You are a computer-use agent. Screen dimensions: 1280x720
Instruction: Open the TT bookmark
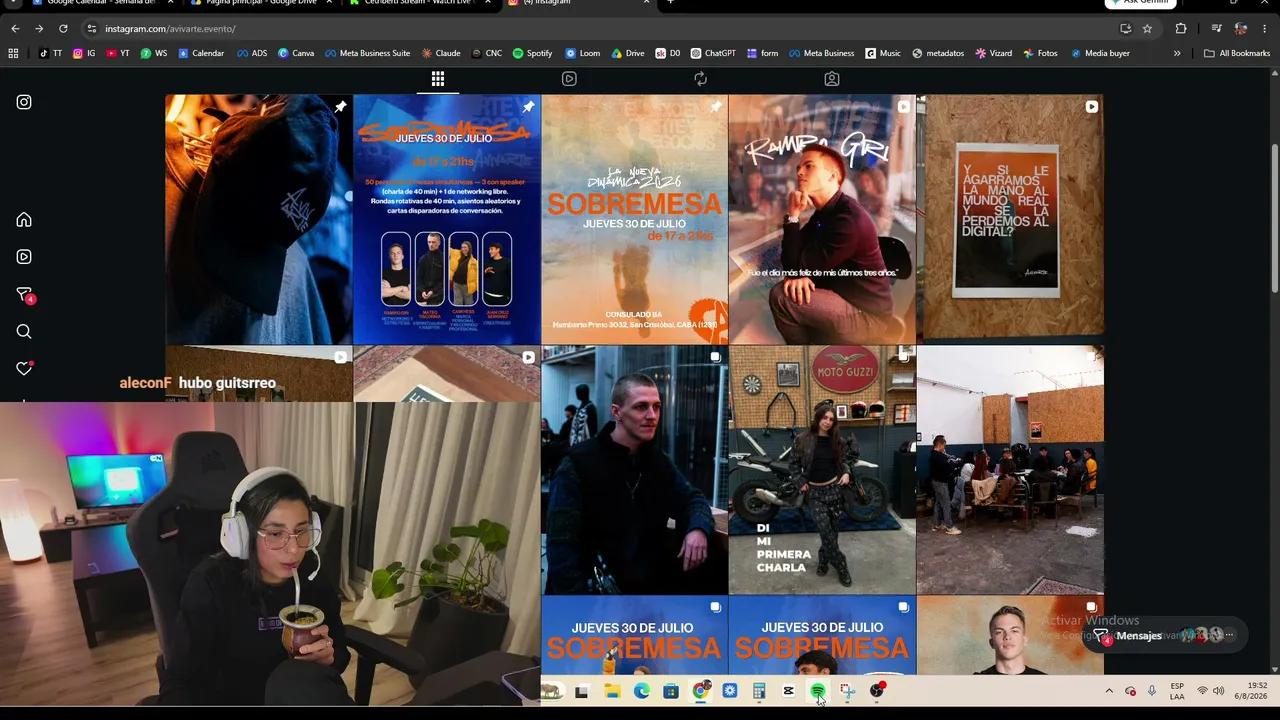(x=50, y=53)
